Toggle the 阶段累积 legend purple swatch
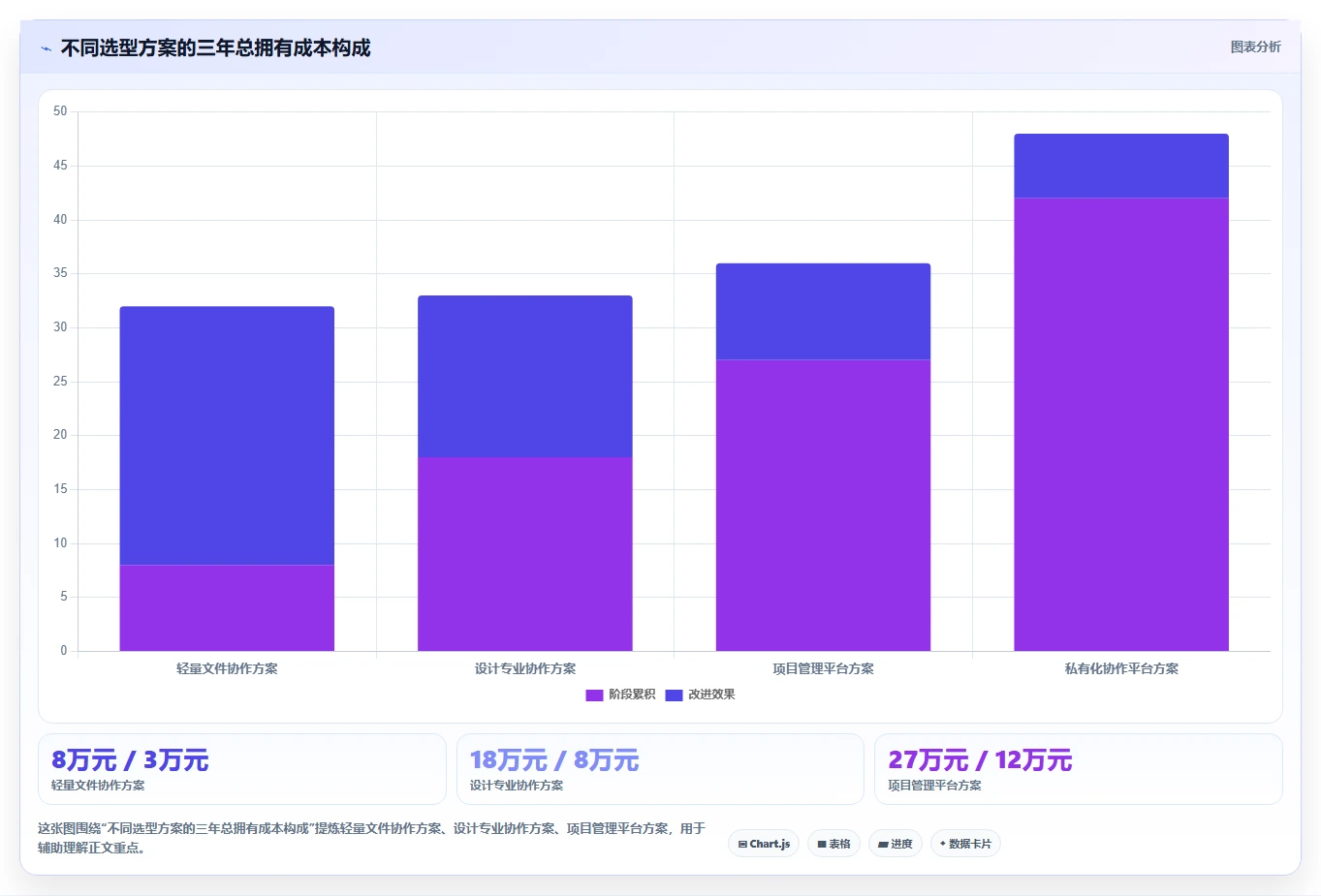Screen dimensions: 1321x896 594,695
